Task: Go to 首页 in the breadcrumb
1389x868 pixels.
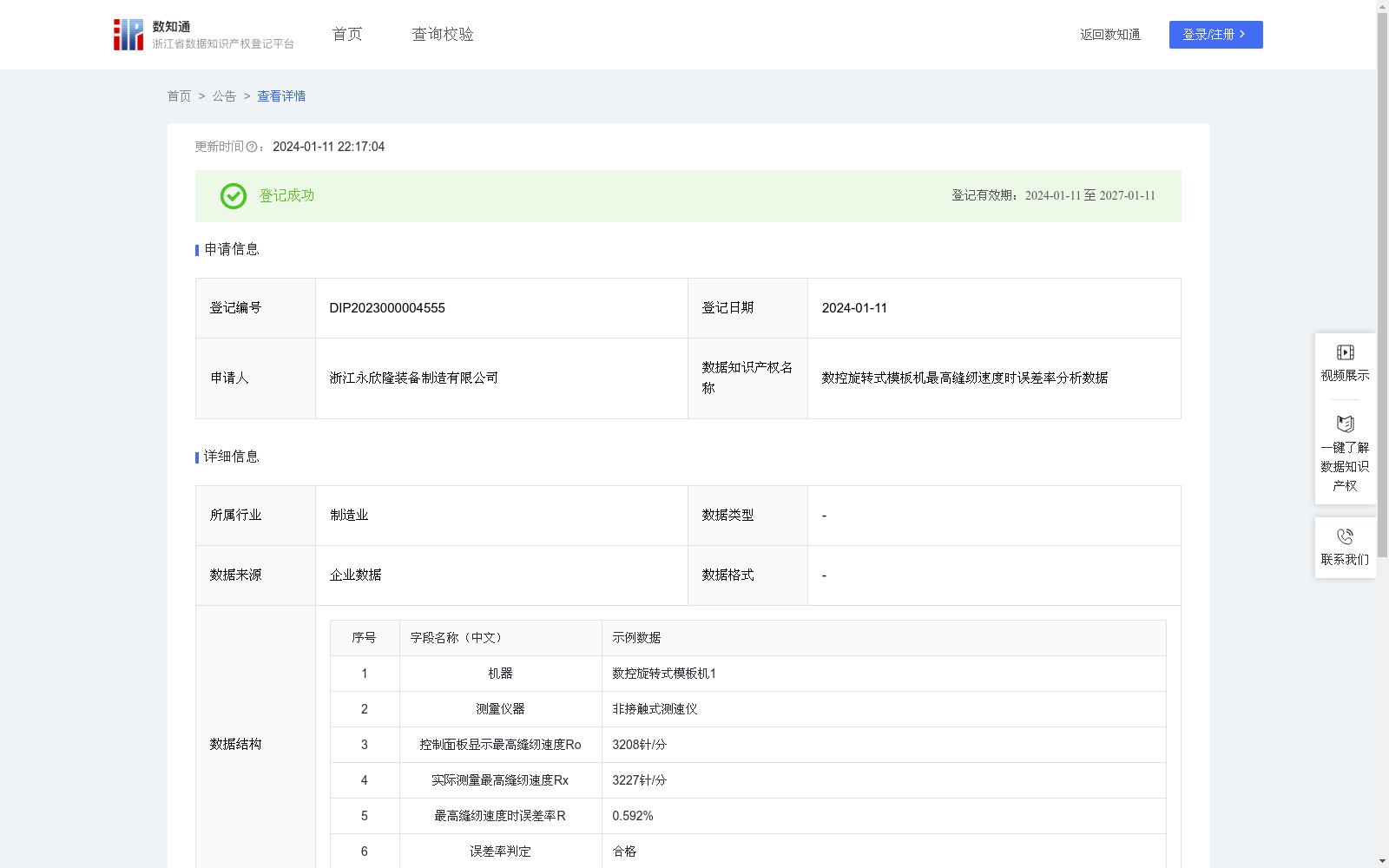Action: (179, 96)
